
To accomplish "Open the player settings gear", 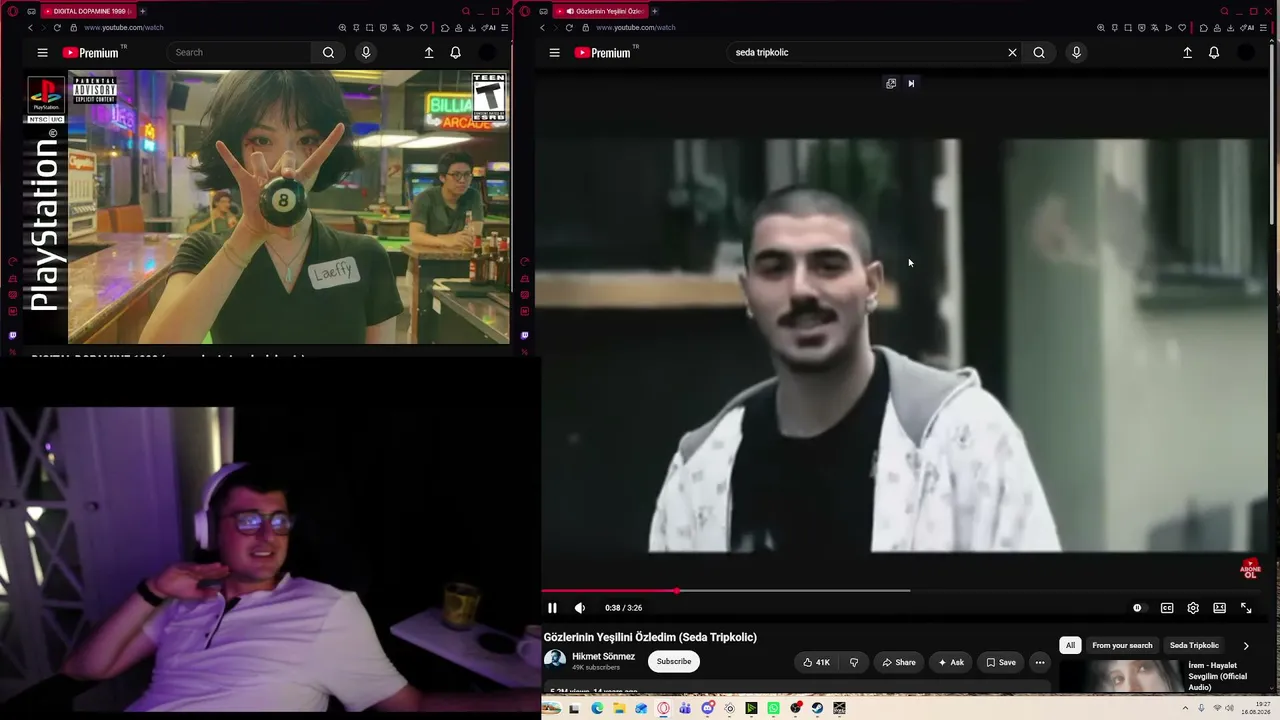I will click(x=1193, y=608).
